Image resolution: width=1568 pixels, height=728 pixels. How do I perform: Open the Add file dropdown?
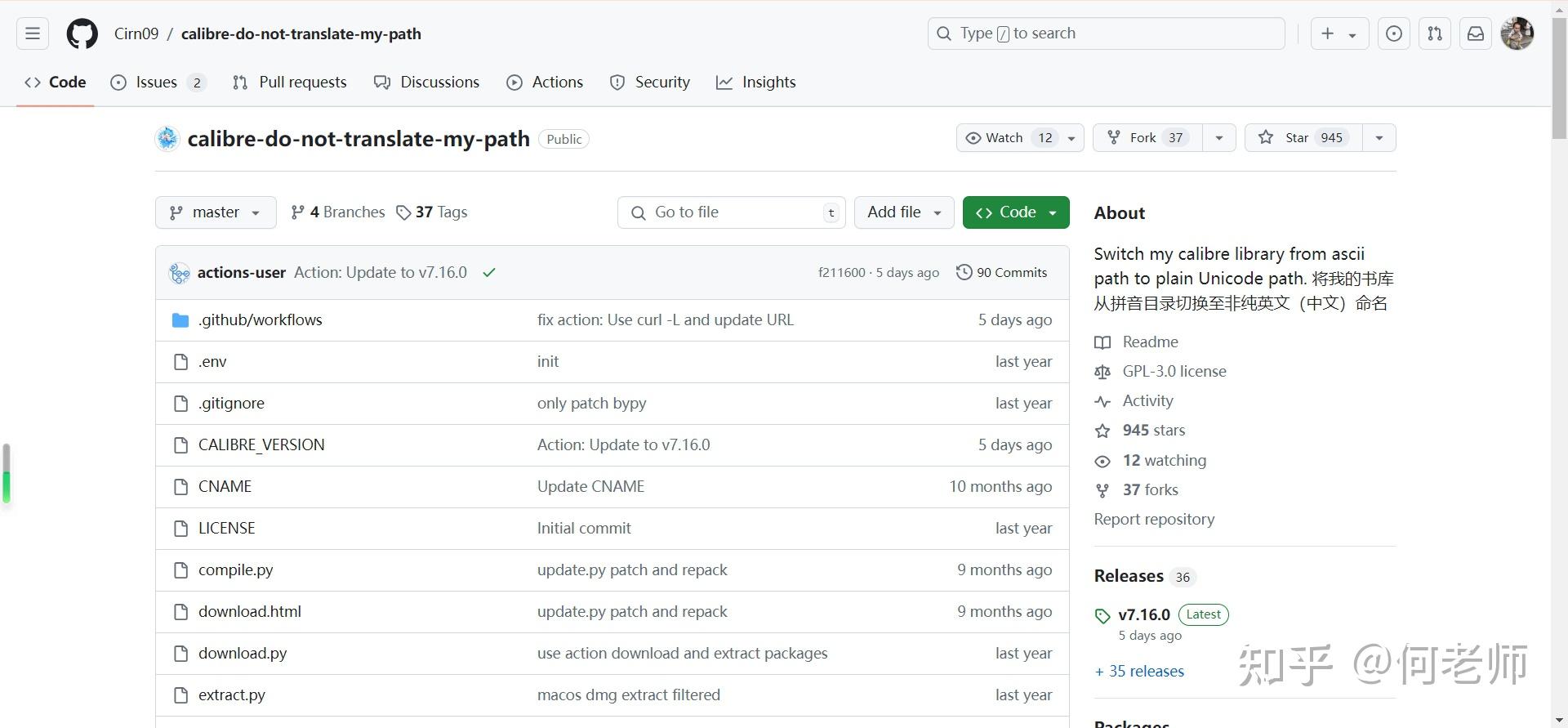coord(904,212)
